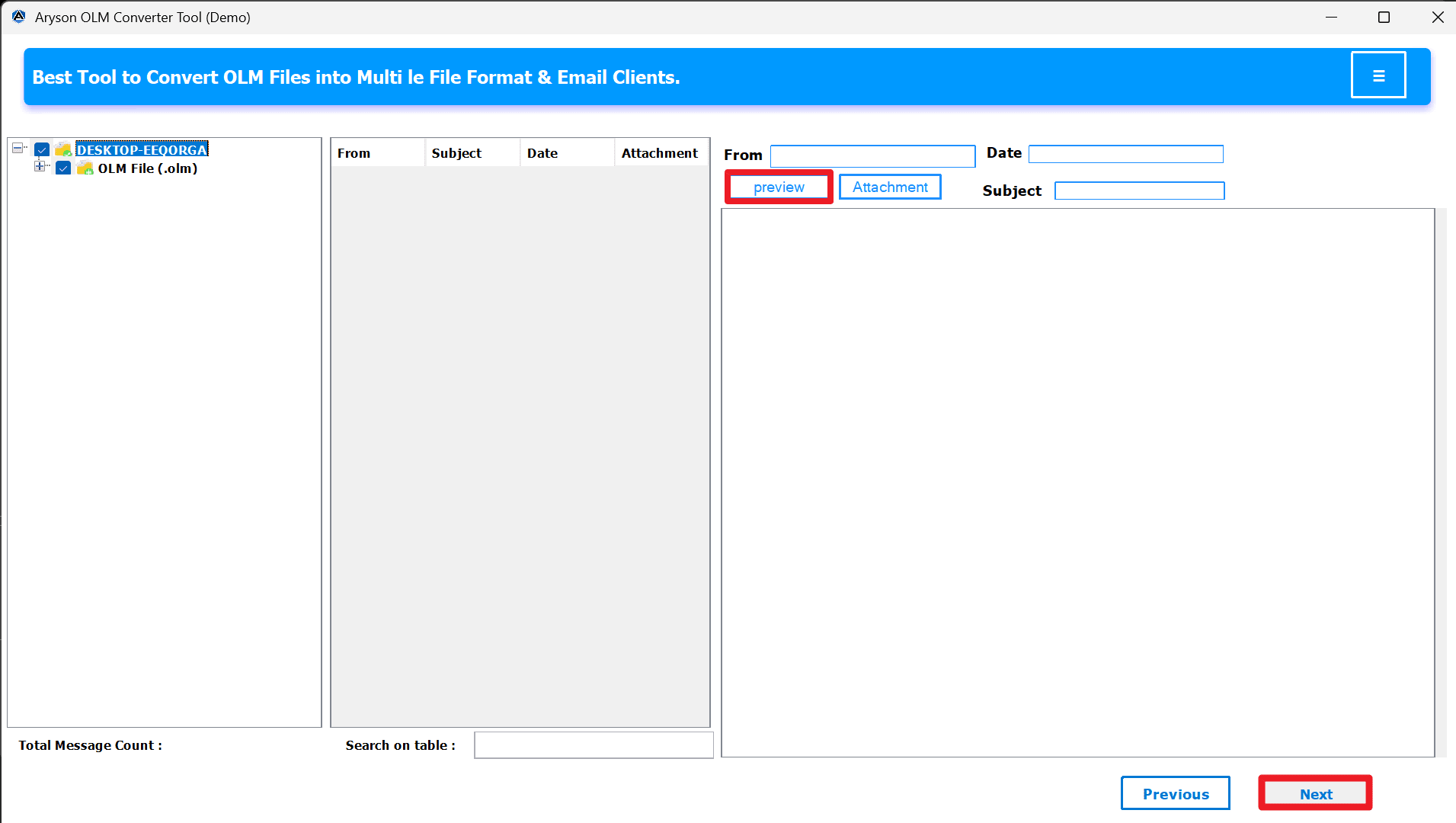Click the Date filter input field

1125,153
